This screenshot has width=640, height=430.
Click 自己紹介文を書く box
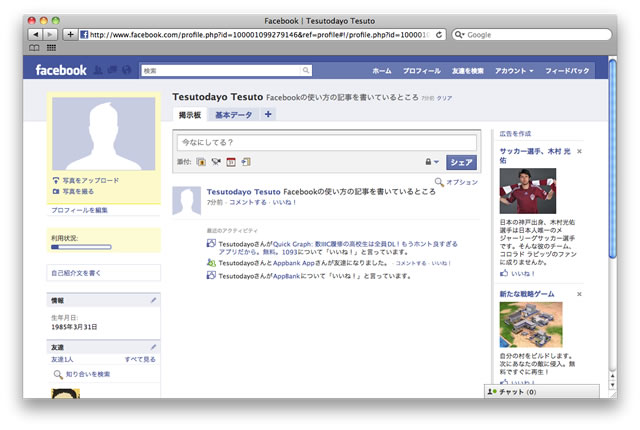click(x=104, y=273)
